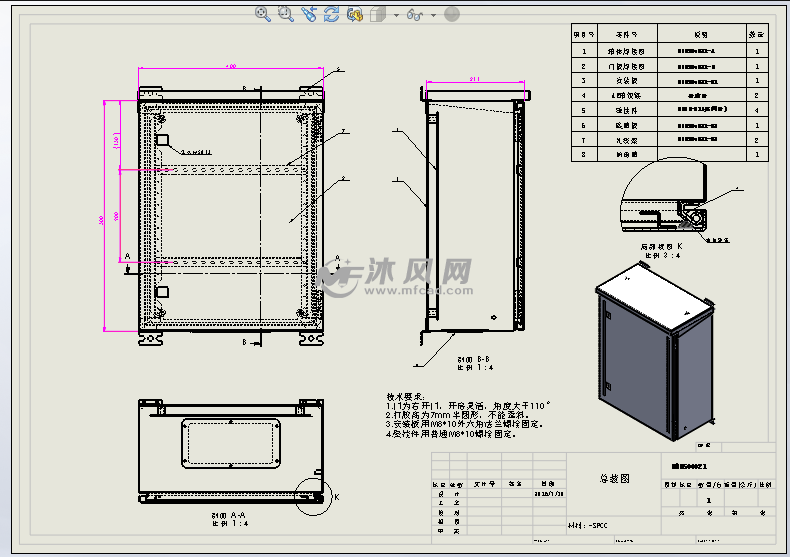
Task: Click the Rotate View blue arrows icon
Action: click(x=332, y=14)
